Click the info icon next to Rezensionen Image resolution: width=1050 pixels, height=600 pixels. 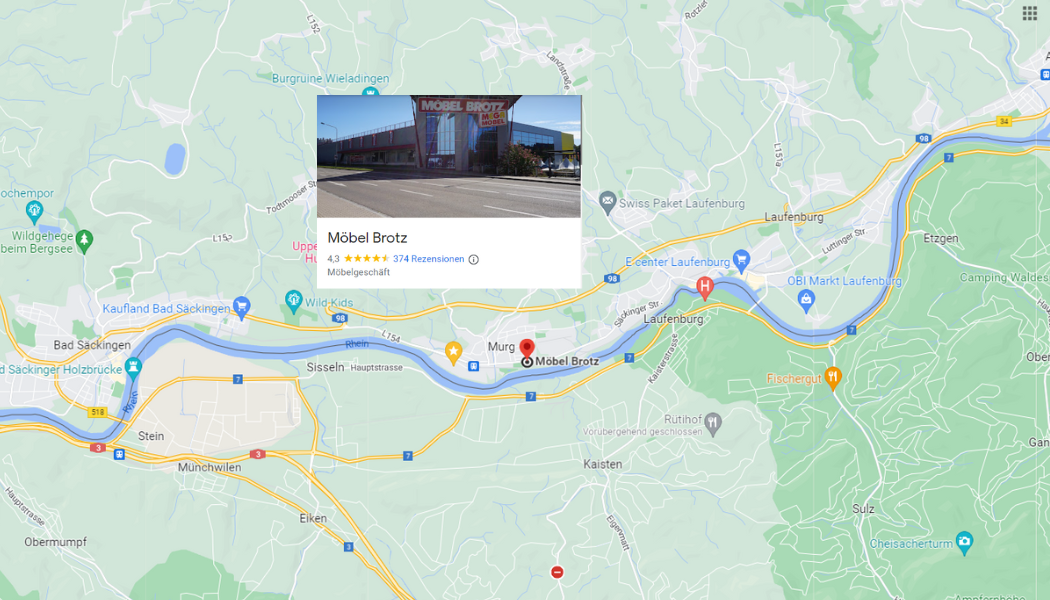[473, 259]
